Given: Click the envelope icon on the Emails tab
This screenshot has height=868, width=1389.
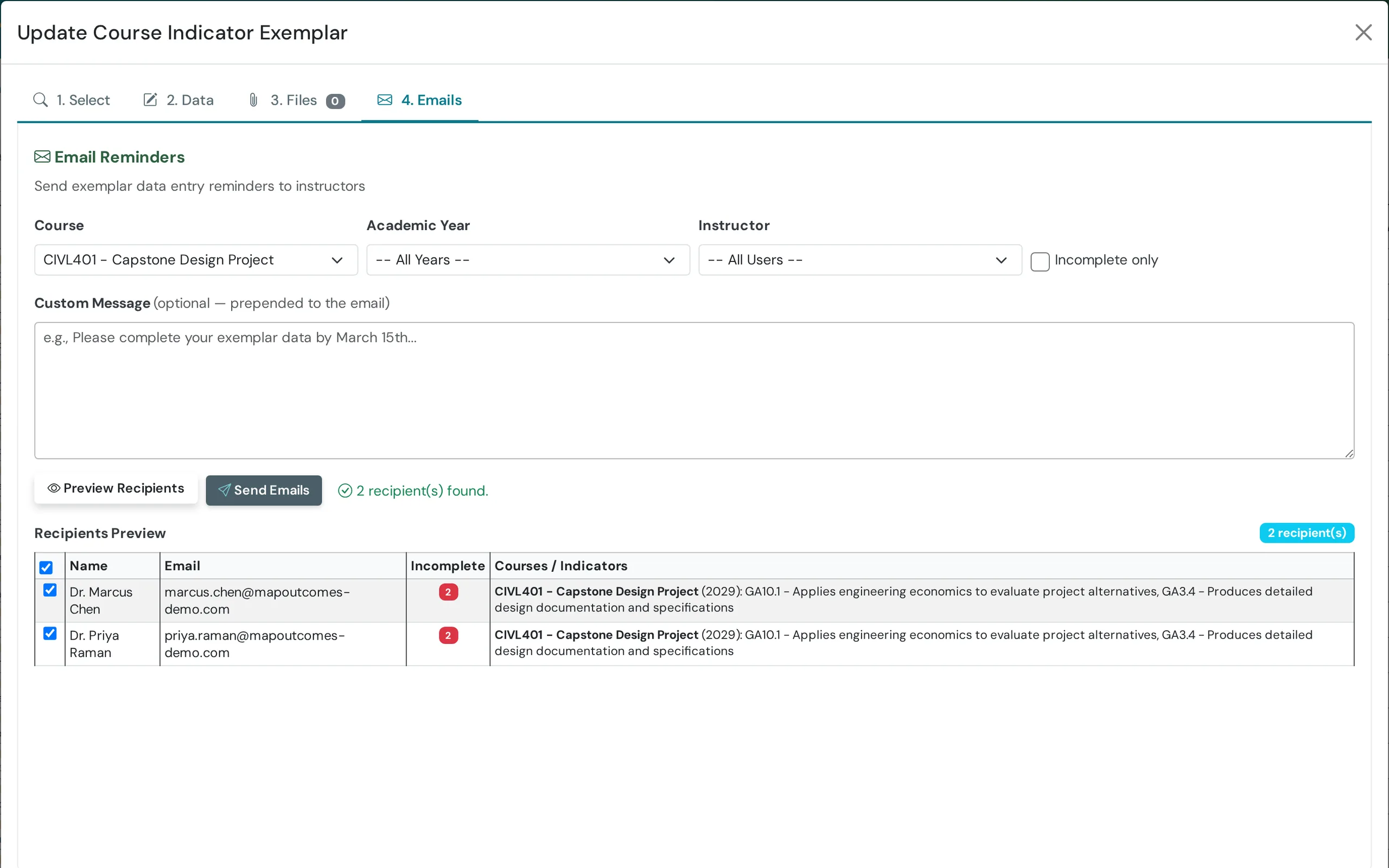Looking at the screenshot, I should click(385, 100).
